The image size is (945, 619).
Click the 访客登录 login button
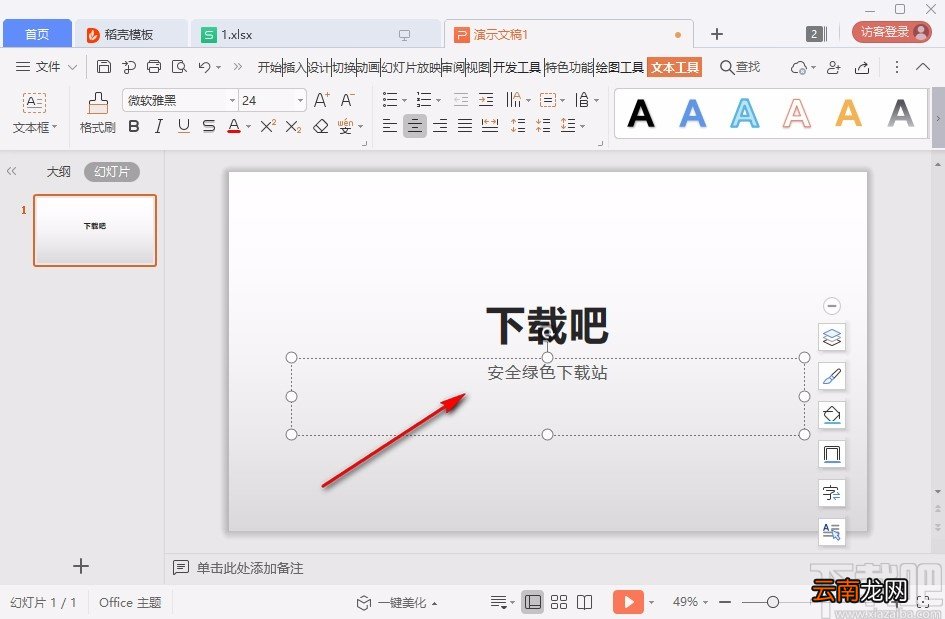pos(892,32)
